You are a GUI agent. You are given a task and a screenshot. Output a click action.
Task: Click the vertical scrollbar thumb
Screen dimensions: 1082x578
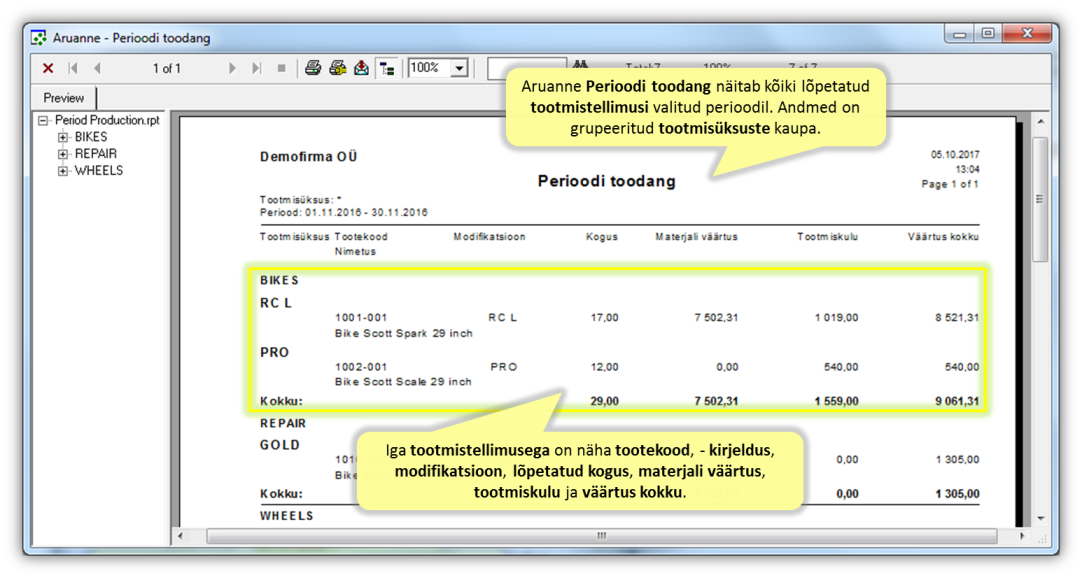coord(1040,199)
